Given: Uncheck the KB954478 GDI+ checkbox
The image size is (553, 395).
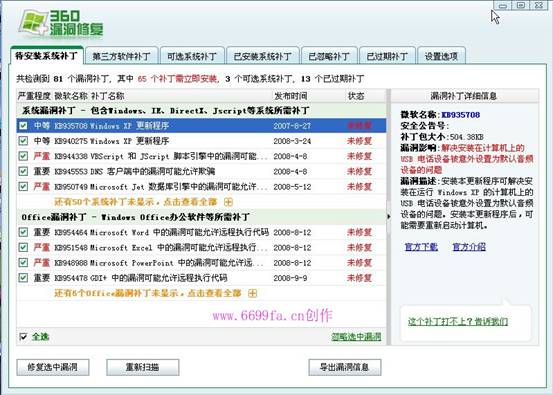Looking at the screenshot, I should coord(23,278).
